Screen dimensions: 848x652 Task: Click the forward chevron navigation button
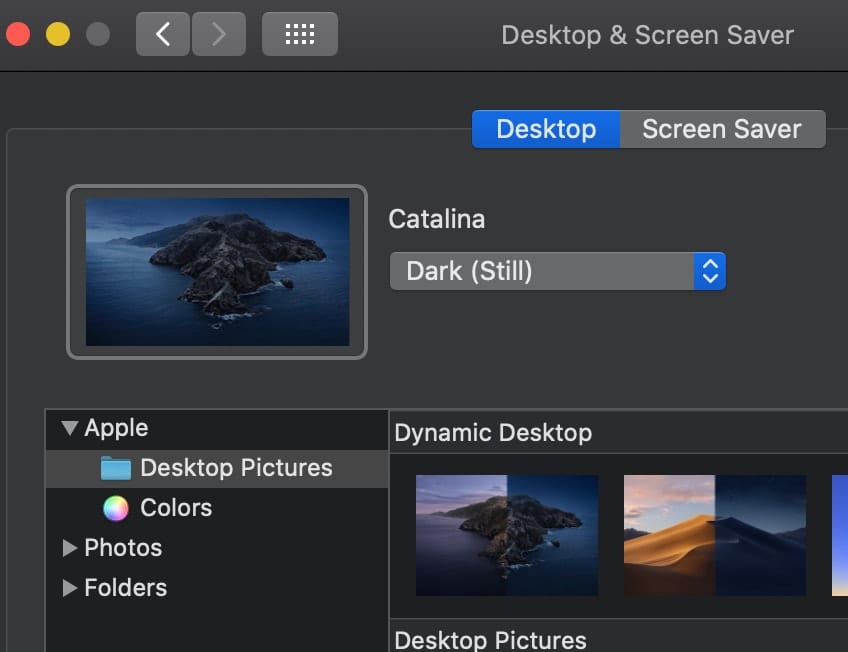point(219,35)
